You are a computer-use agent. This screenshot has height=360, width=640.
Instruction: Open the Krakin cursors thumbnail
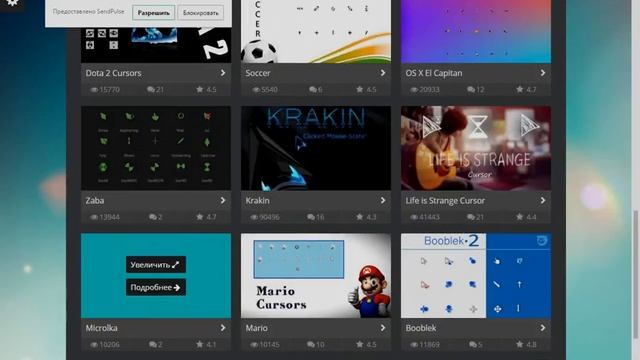pyautogui.click(x=316, y=148)
